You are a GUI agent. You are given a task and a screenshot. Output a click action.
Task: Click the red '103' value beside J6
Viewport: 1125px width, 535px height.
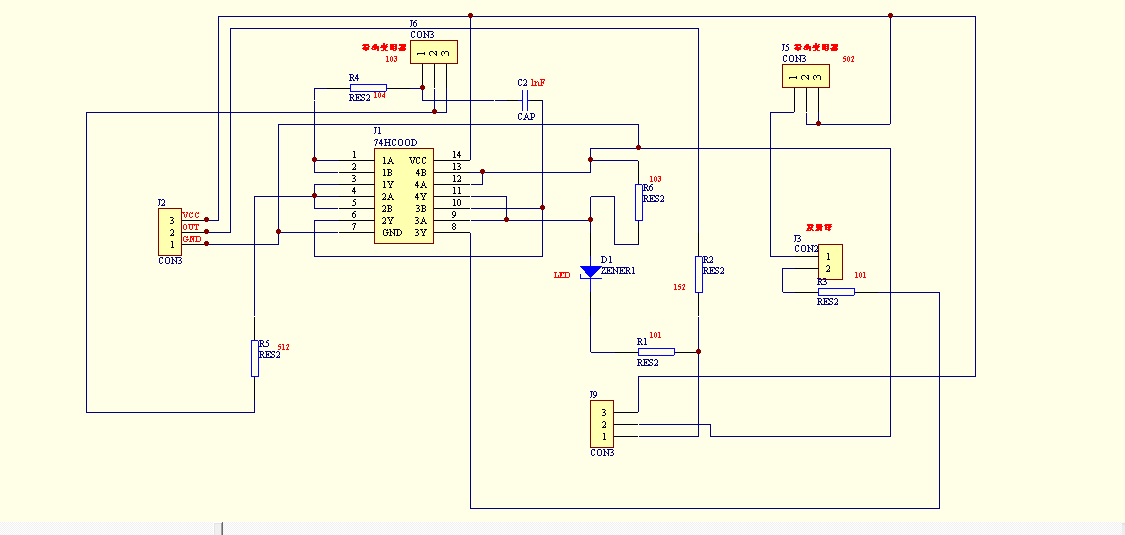(391, 60)
